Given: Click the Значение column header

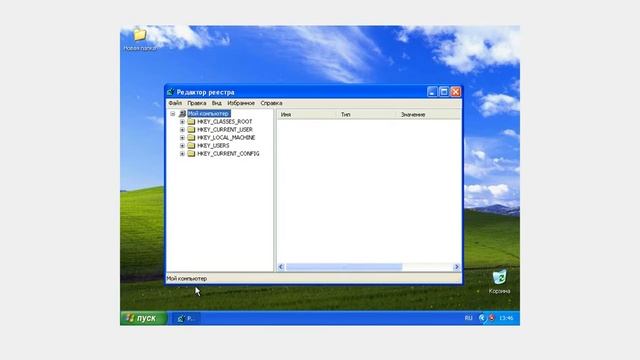Looking at the screenshot, I should (429, 115).
